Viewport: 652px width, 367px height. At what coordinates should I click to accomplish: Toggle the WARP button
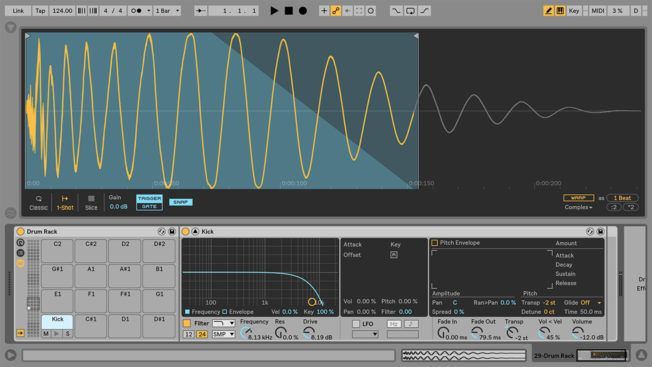coord(578,198)
